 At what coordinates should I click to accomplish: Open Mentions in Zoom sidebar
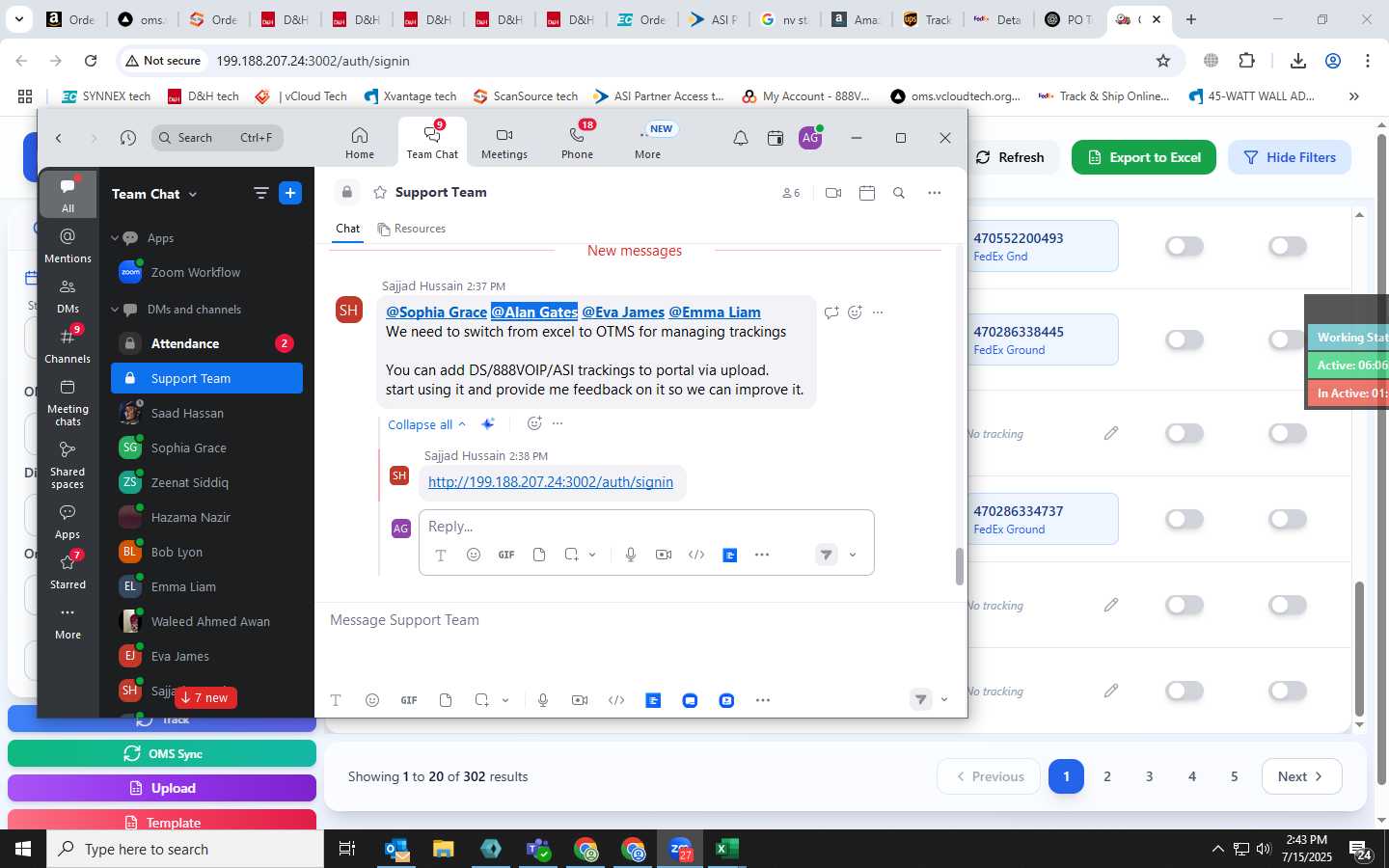(68, 246)
